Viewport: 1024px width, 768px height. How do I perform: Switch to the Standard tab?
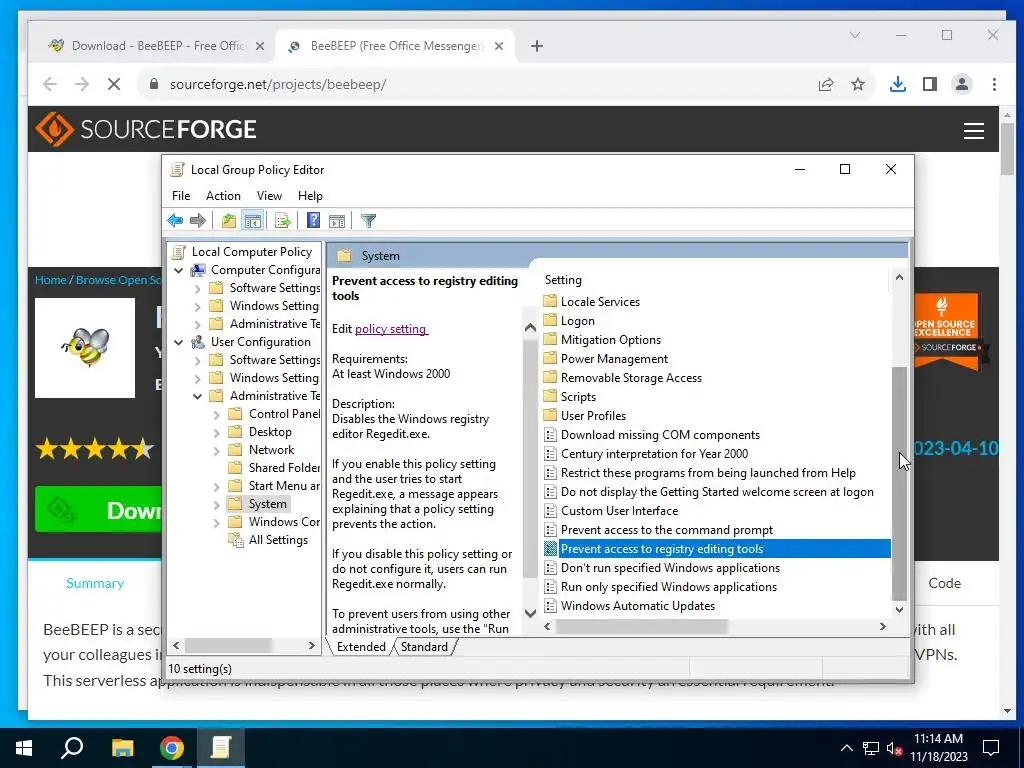(424, 647)
